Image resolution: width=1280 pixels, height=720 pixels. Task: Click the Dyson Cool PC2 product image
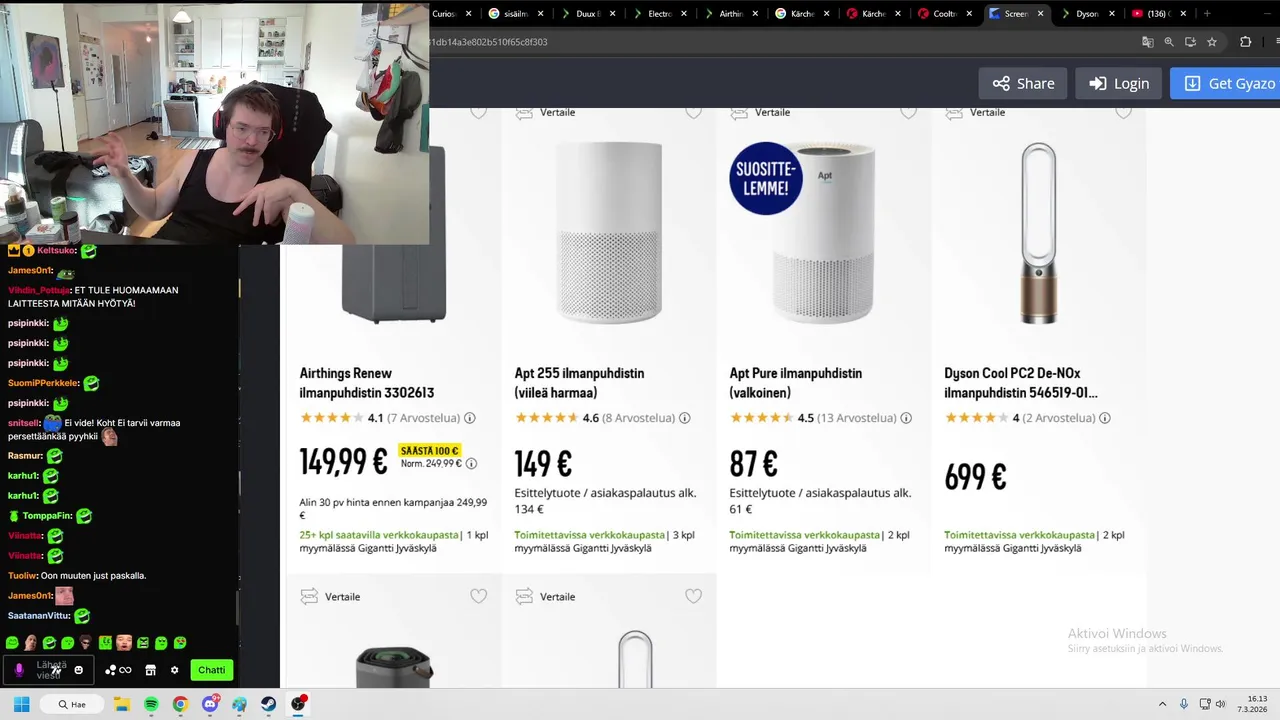pyautogui.click(x=1038, y=233)
